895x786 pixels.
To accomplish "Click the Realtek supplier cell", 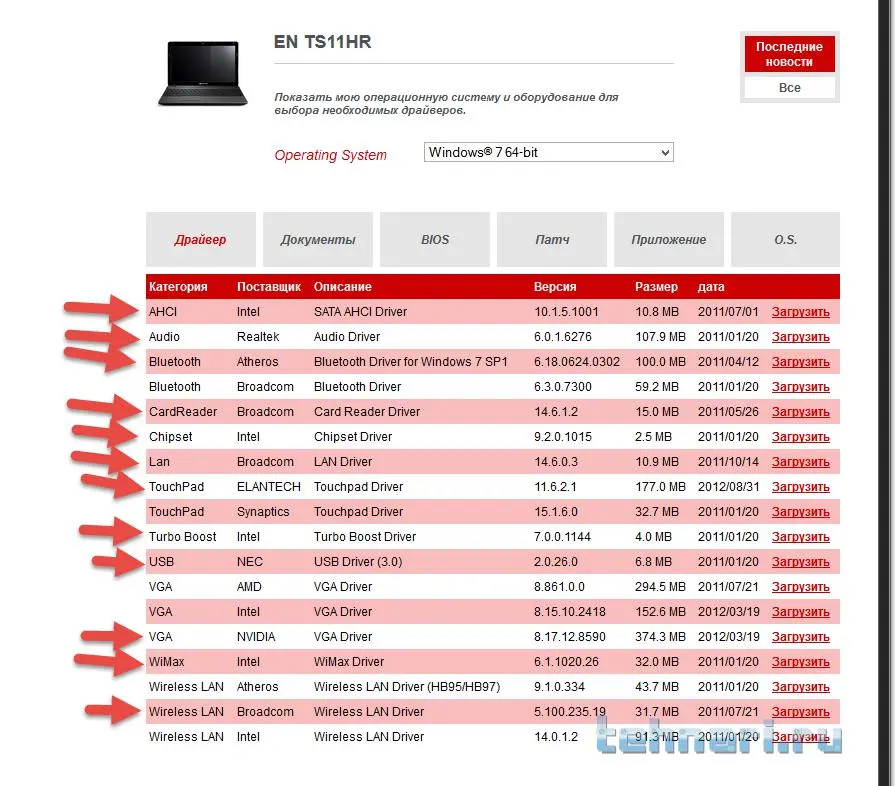I will click(x=258, y=337).
